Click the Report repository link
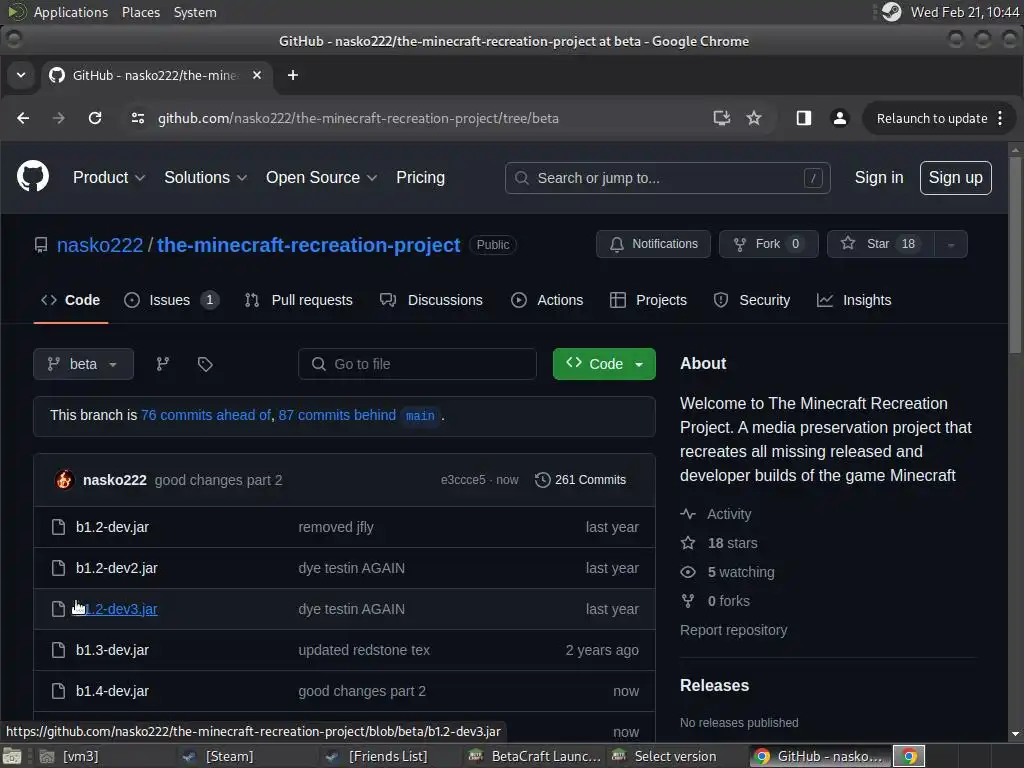Image resolution: width=1024 pixels, height=768 pixels. pos(733,630)
